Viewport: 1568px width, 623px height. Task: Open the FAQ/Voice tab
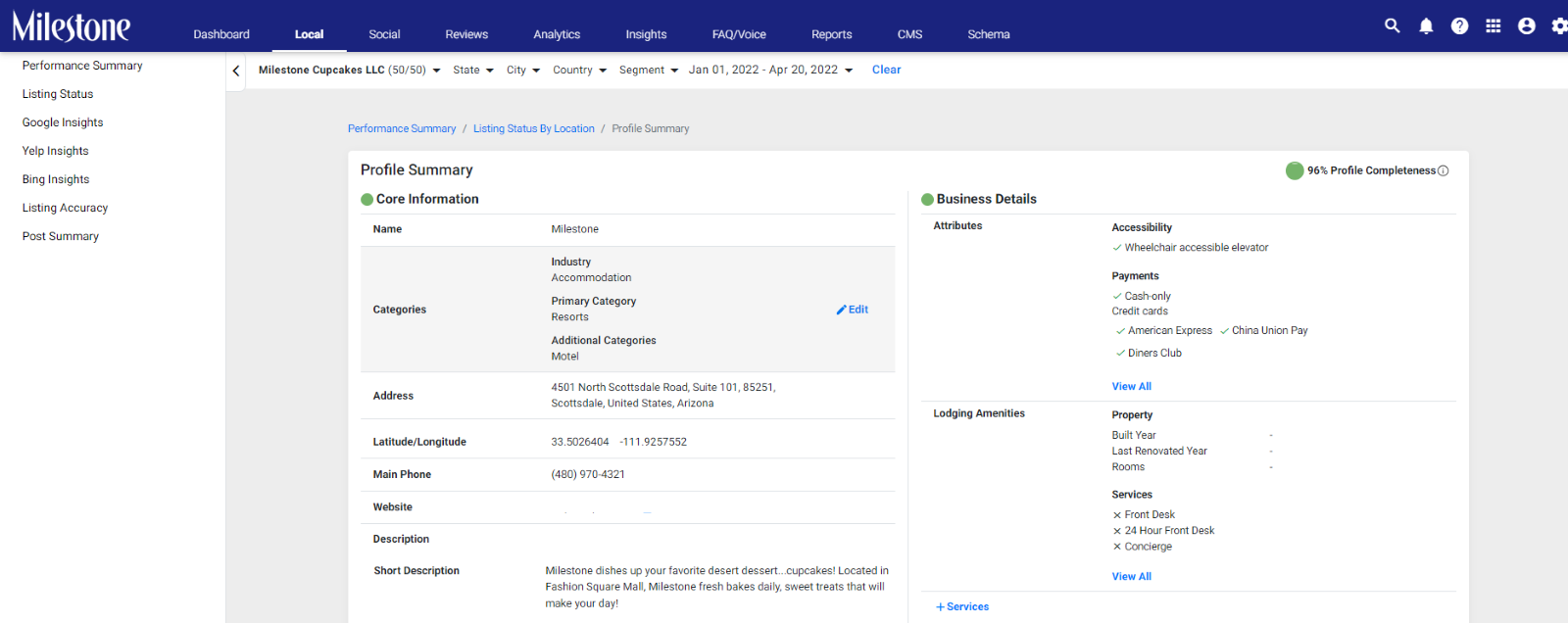pyautogui.click(x=739, y=34)
